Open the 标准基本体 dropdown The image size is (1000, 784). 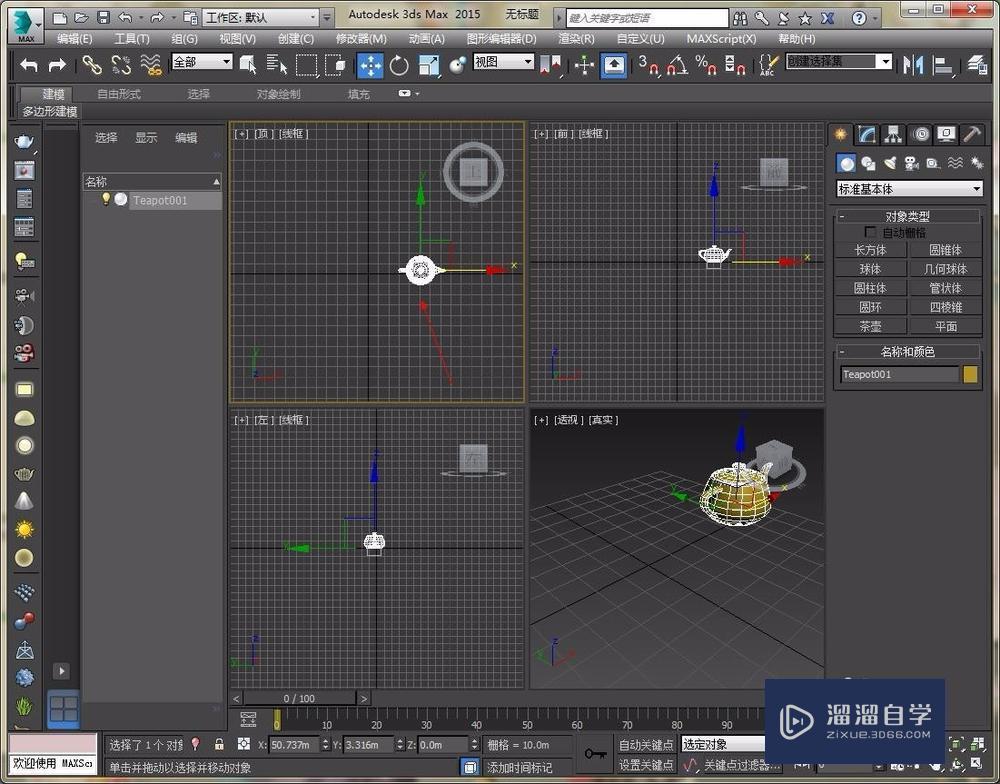[909, 189]
